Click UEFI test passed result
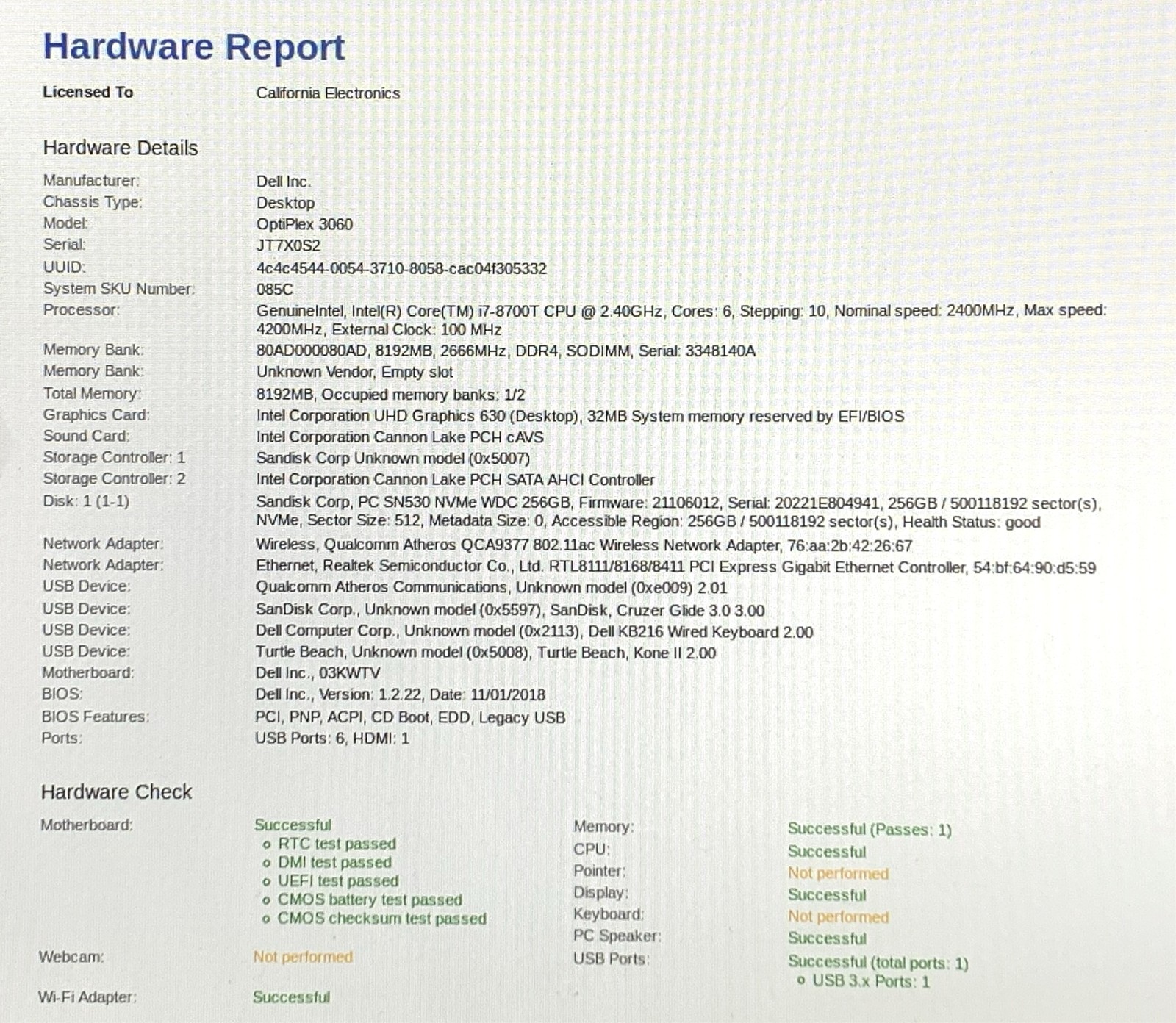The height and width of the screenshot is (1023, 1176). click(x=338, y=880)
